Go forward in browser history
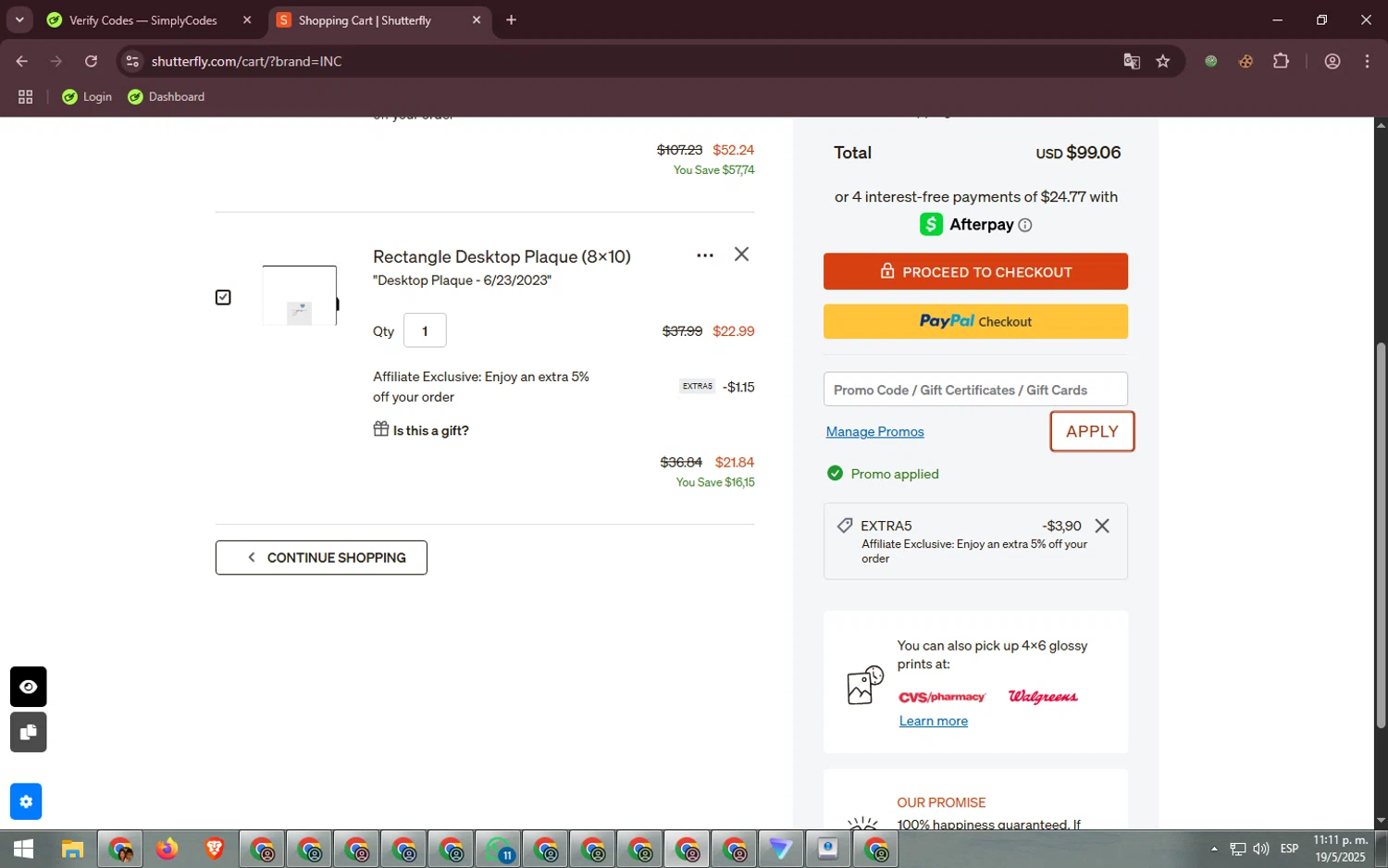Screen dimensions: 1388x868 56,61
